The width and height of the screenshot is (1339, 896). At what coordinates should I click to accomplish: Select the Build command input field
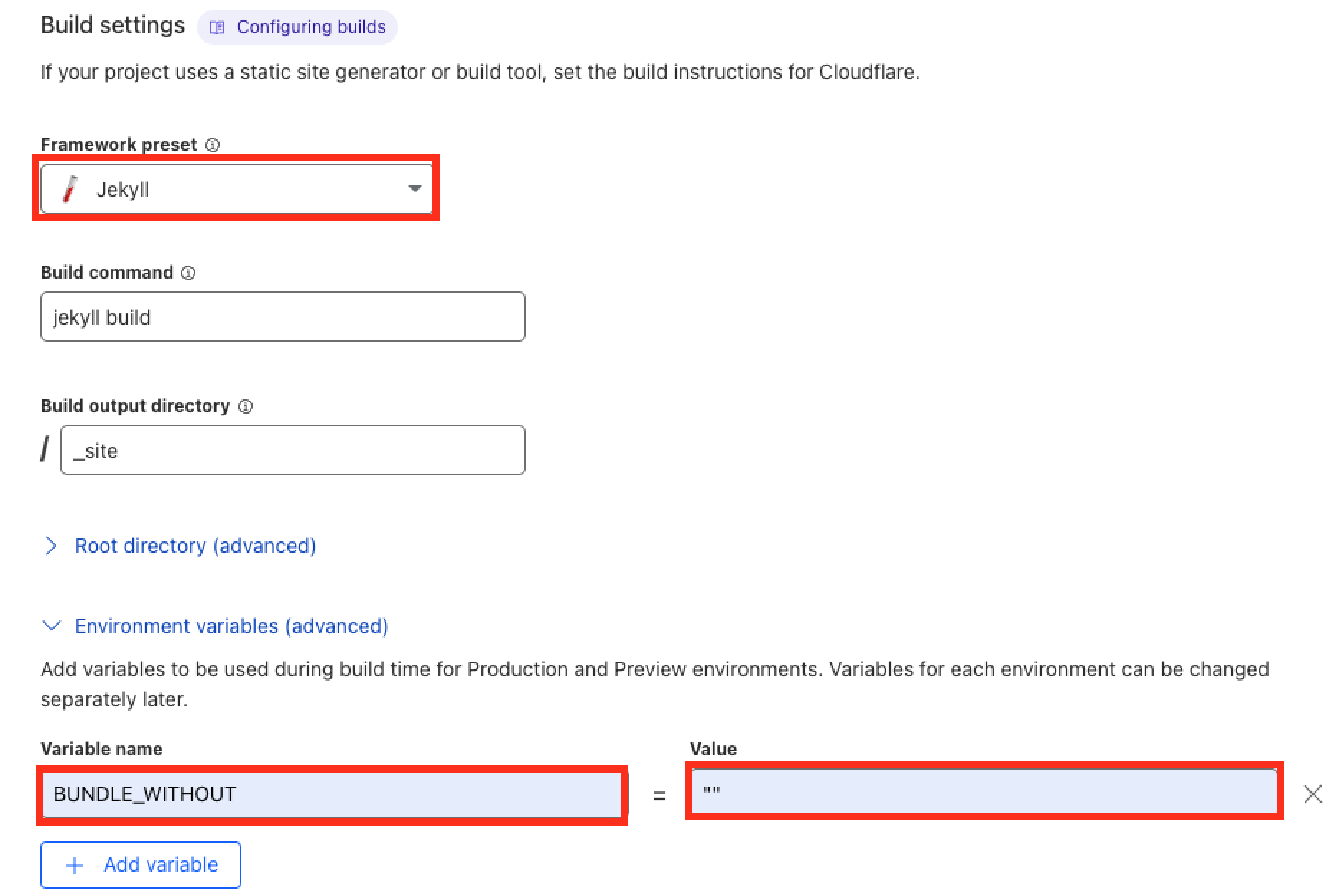coord(282,317)
